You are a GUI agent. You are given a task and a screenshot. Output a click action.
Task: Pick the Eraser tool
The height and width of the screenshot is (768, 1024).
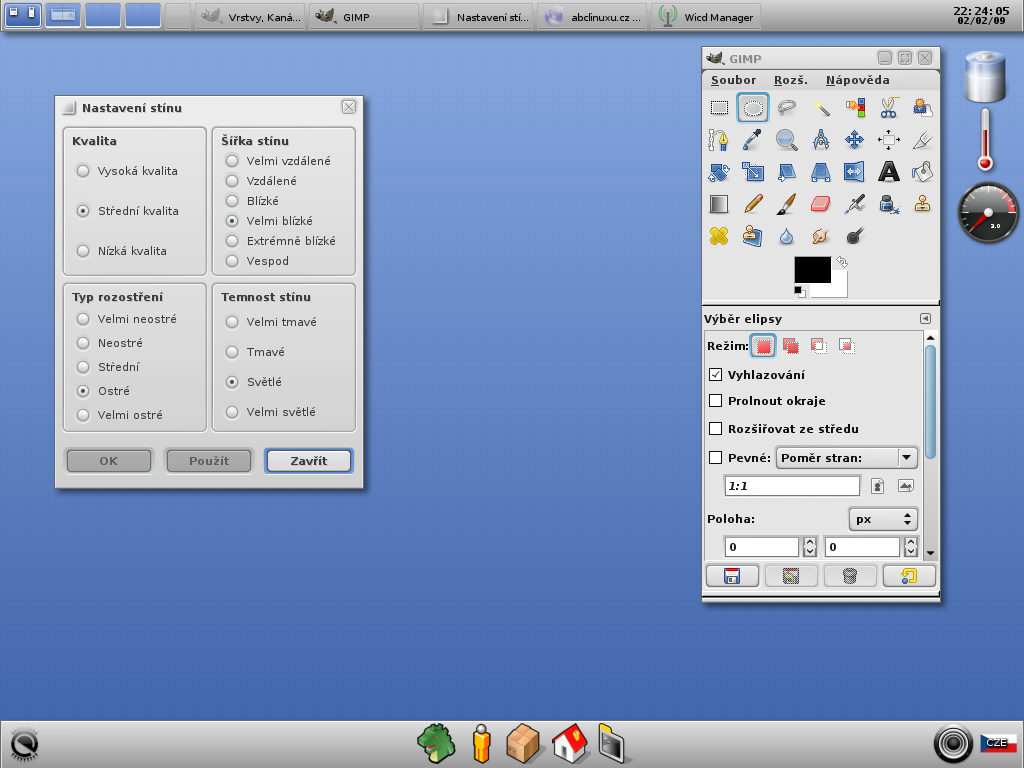(x=821, y=204)
